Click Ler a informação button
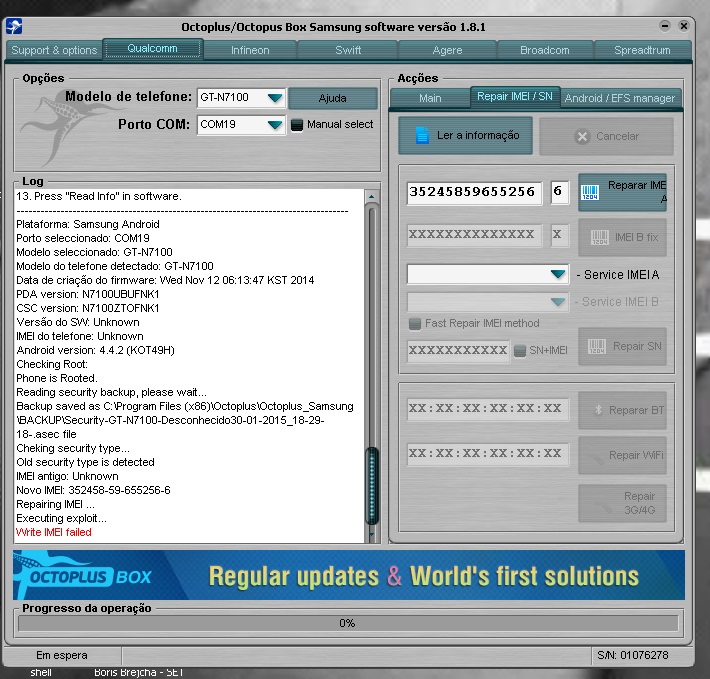Screen dimensions: 710x679 pyautogui.click(x=465, y=135)
